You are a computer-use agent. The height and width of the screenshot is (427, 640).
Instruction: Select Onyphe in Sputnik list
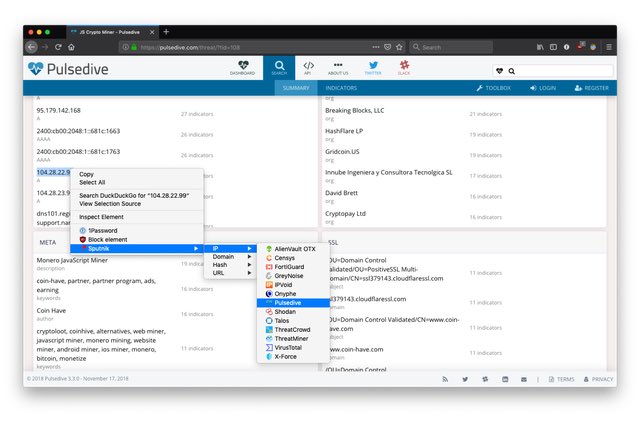(x=293, y=294)
